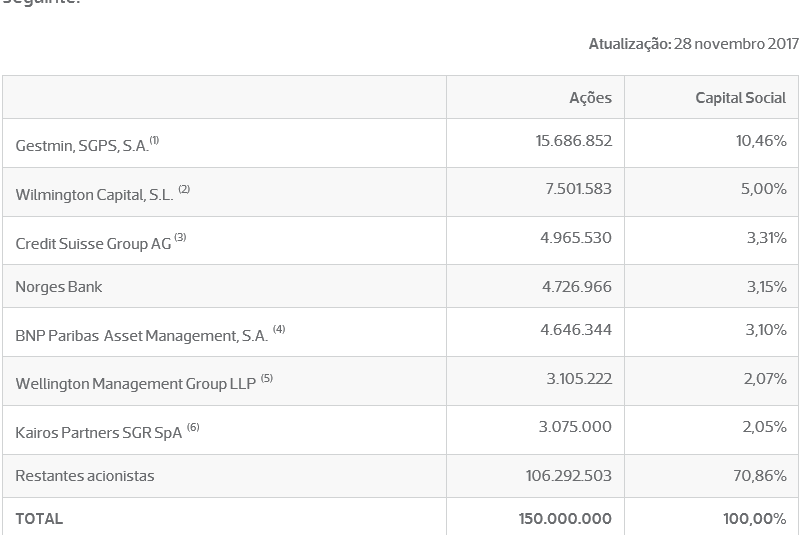Click the Credit Suisse Group AG name
The height and width of the screenshot is (535, 804).
click(93, 244)
